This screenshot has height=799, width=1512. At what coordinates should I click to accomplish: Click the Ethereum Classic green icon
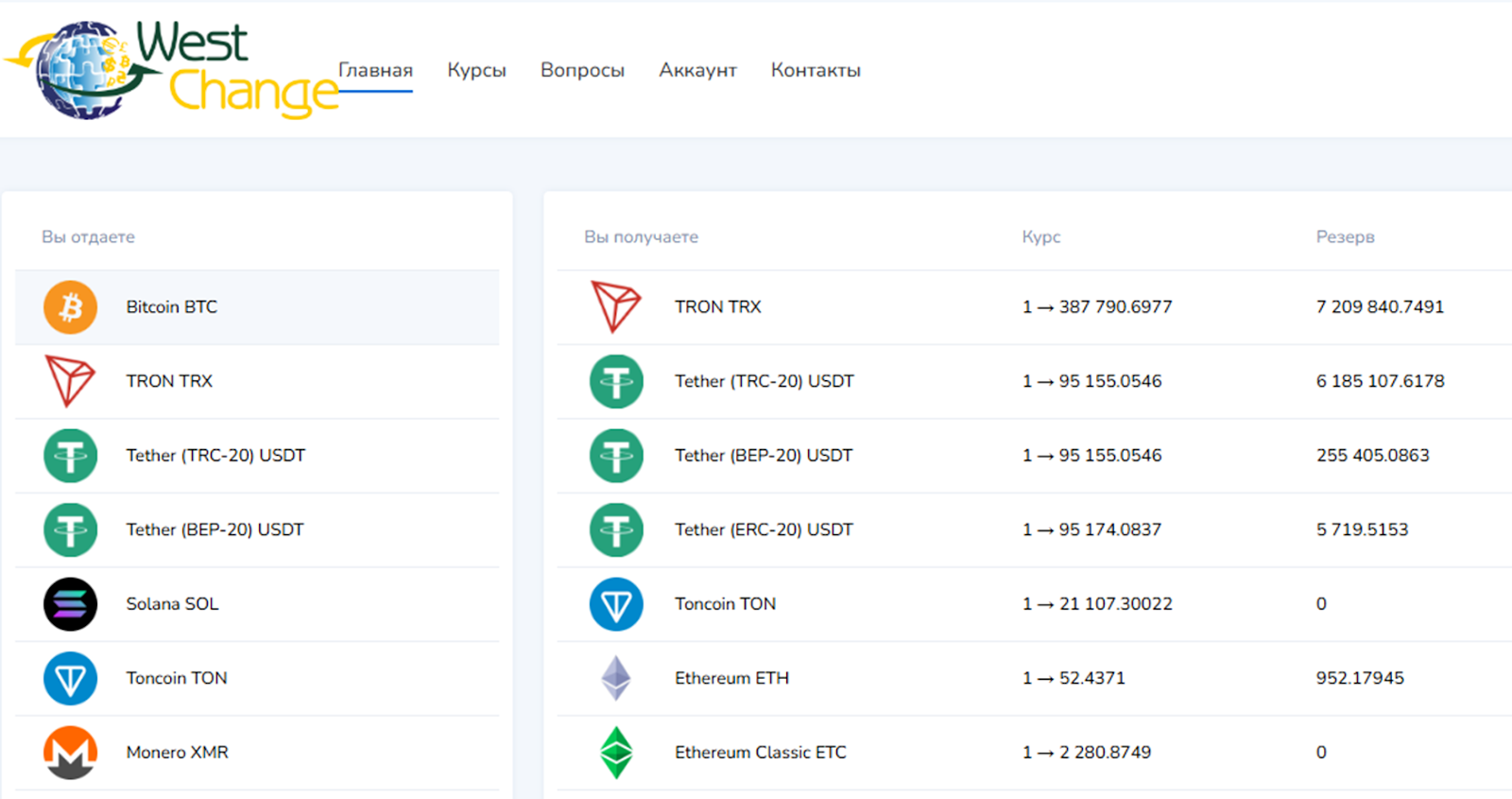tap(616, 753)
